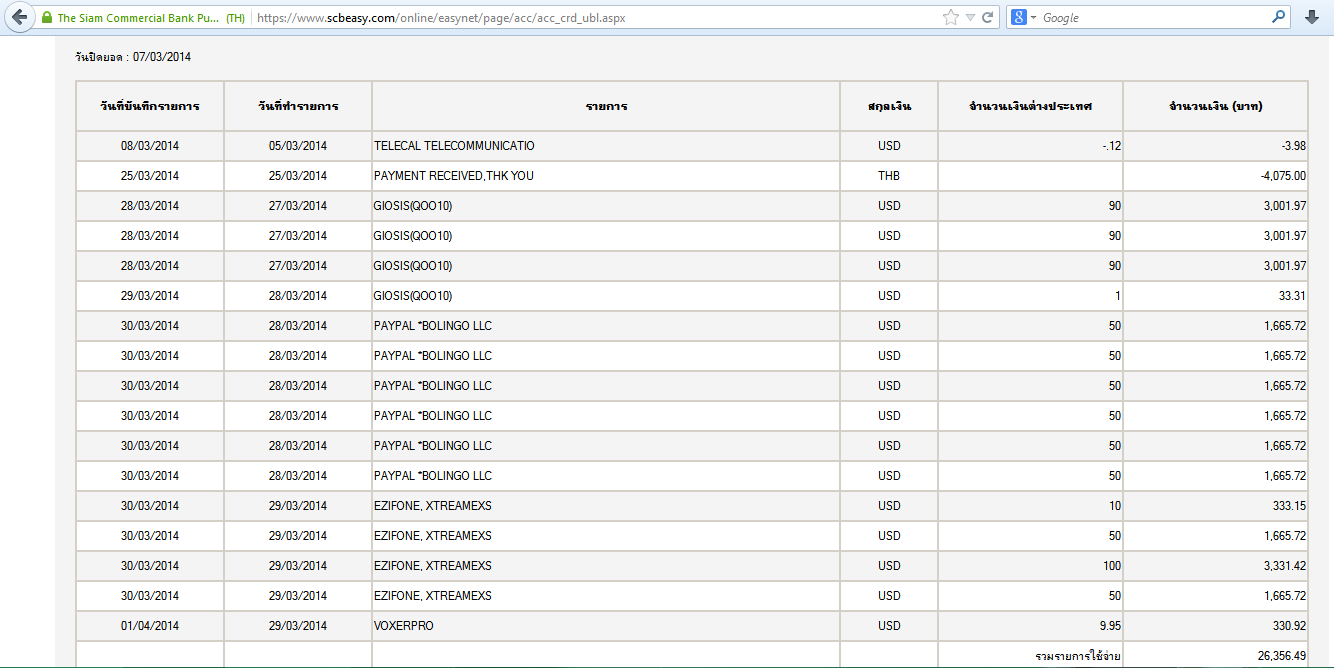Click the จำนวนเงินต่างประเทศ column header
Screen dimensions: 1334x668
click(x=1030, y=106)
